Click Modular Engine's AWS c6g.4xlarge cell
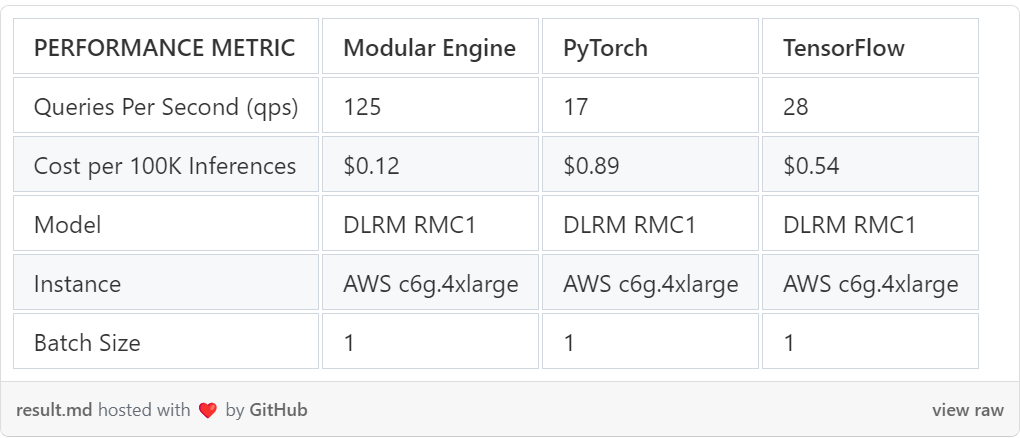Viewport: 1020px width, 438px height. (x=430, y=282)
